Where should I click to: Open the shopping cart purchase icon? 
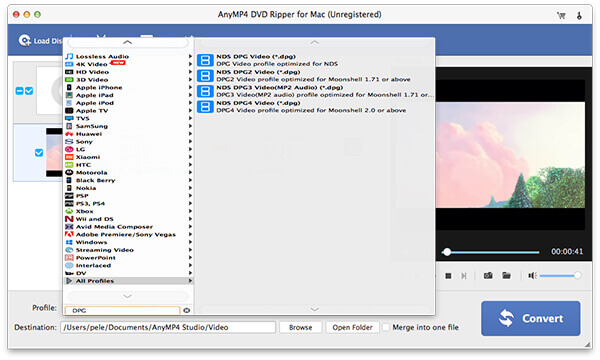(561, 15)
